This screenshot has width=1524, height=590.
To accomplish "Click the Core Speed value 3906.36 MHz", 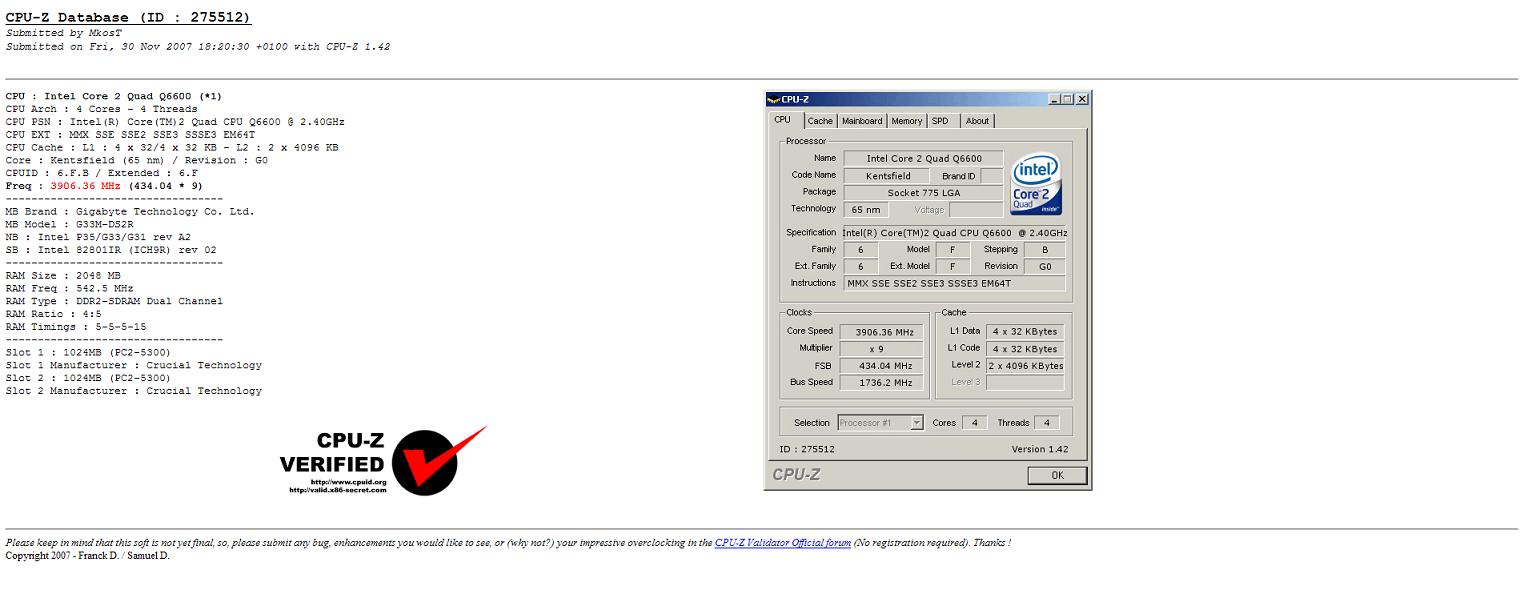I will coord(880,332).
